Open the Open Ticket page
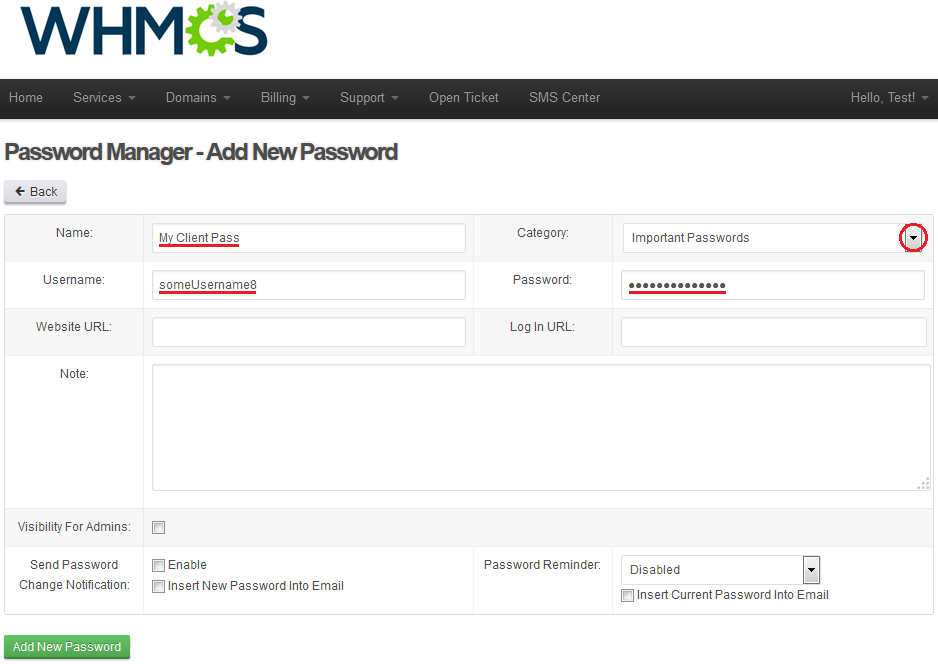938x664 pixels. [464, 98]
